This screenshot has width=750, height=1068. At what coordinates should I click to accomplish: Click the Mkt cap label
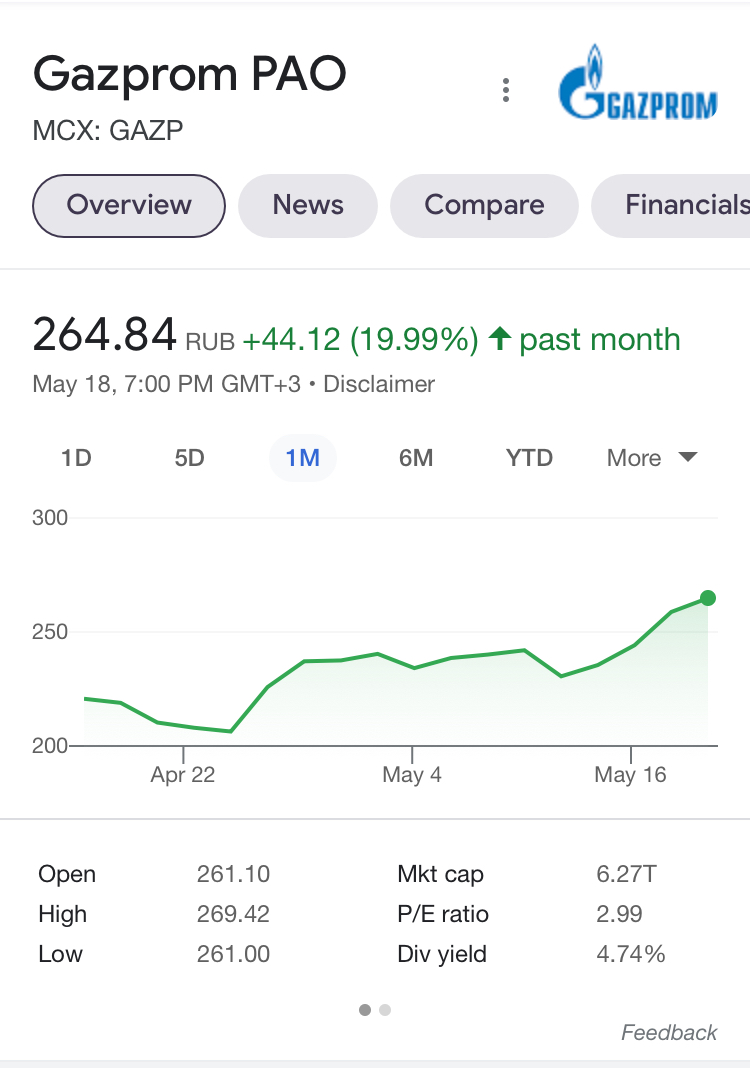coord(441,874)
